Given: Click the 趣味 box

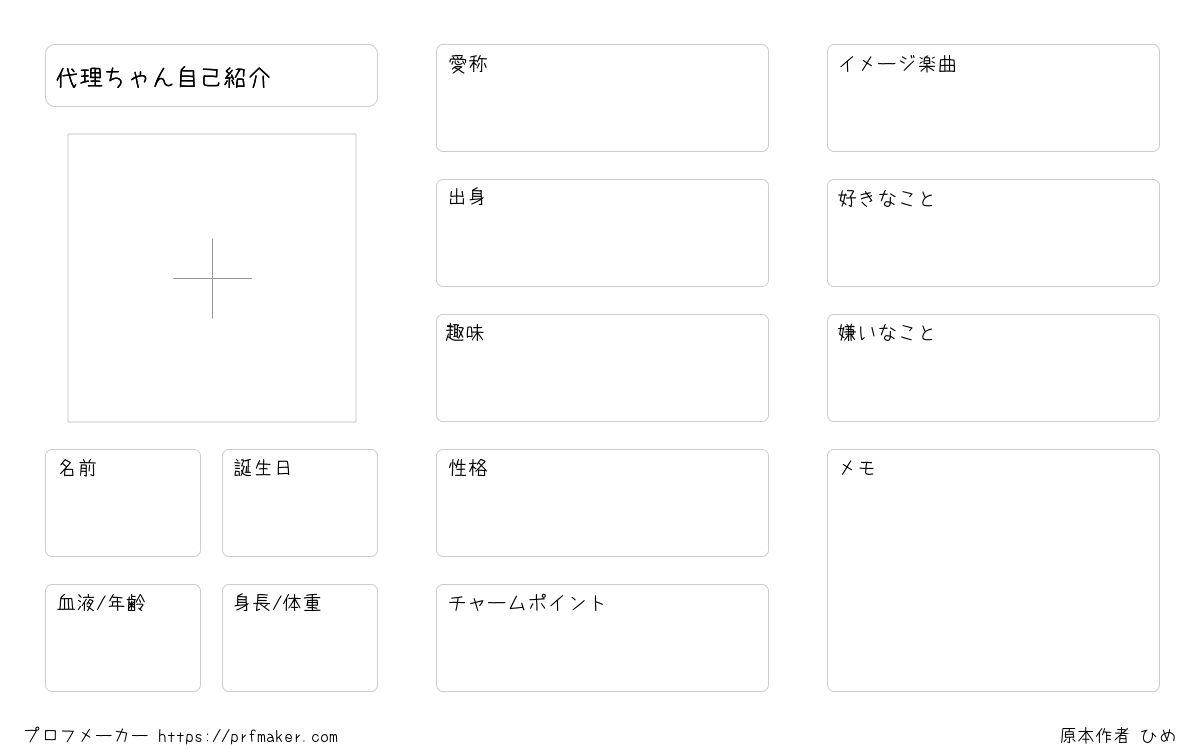Looking at the screenshot, I should point(602,368).
